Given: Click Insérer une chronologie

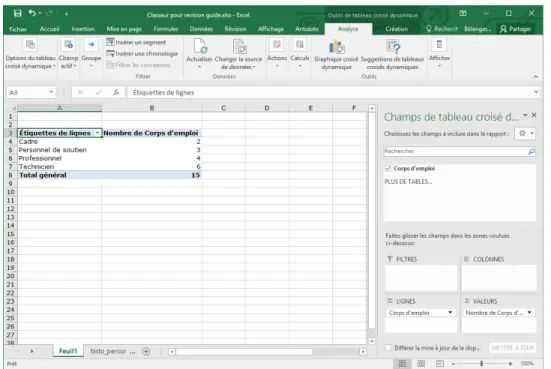Looking at the screenshot, I should tap(142, 53).
